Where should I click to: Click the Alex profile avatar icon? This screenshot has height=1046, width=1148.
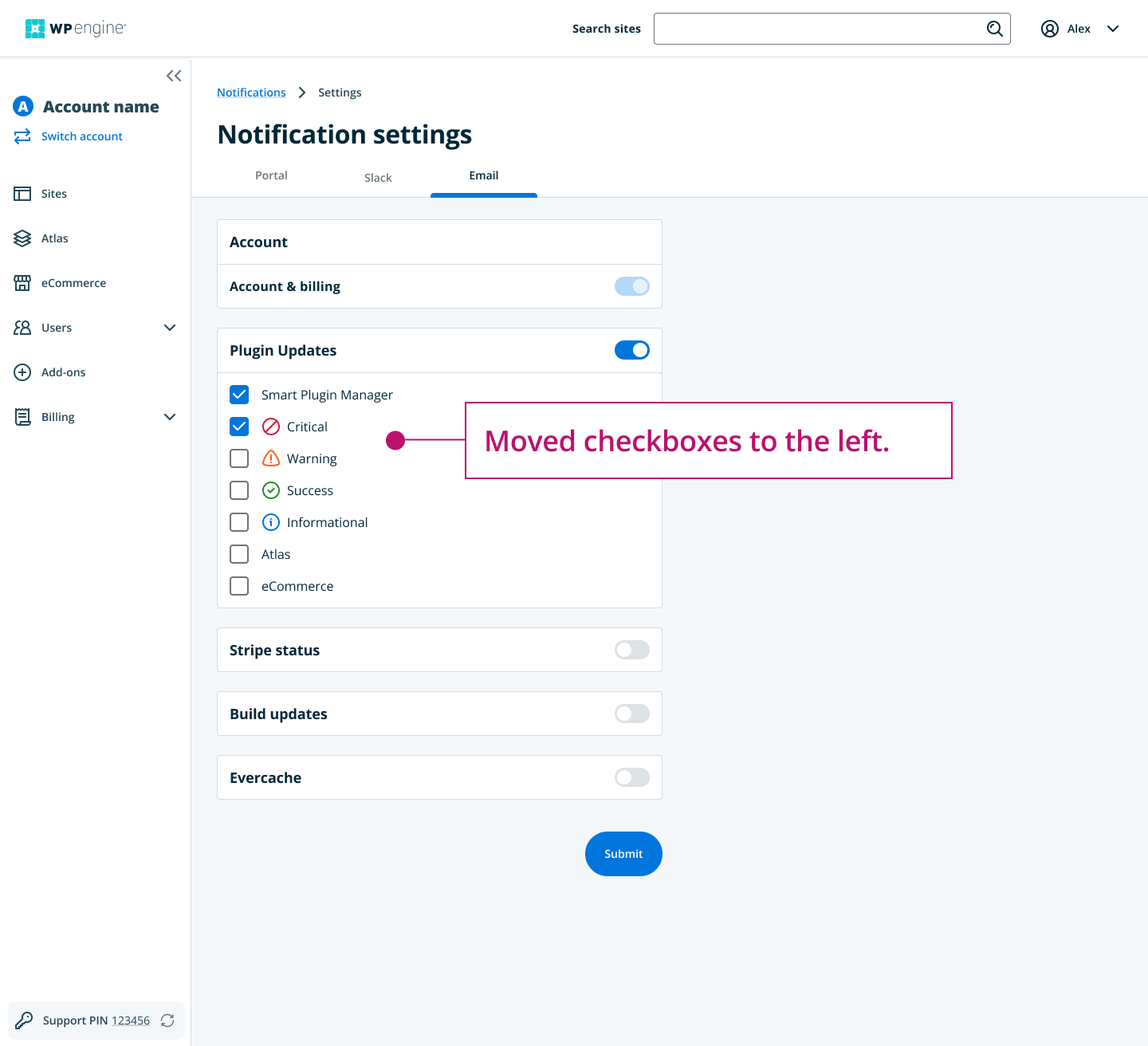tap(1049, 28)
